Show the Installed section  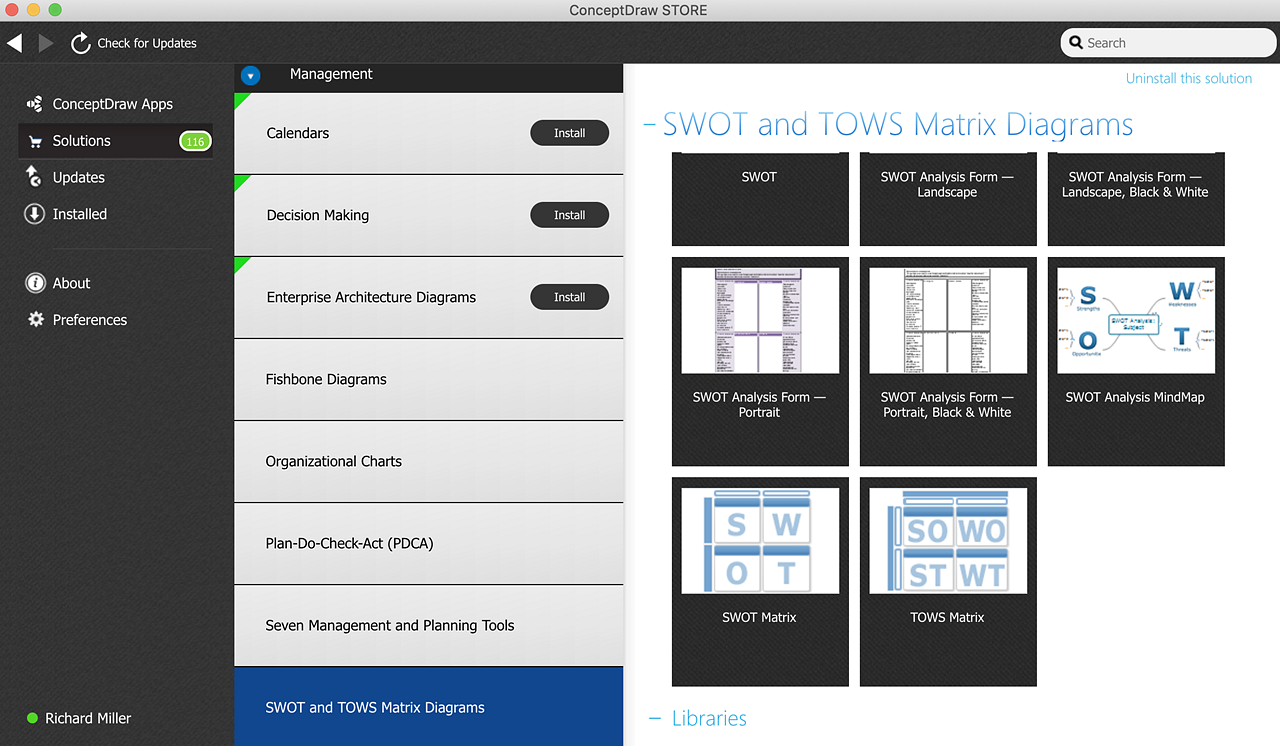coord(80,214)
